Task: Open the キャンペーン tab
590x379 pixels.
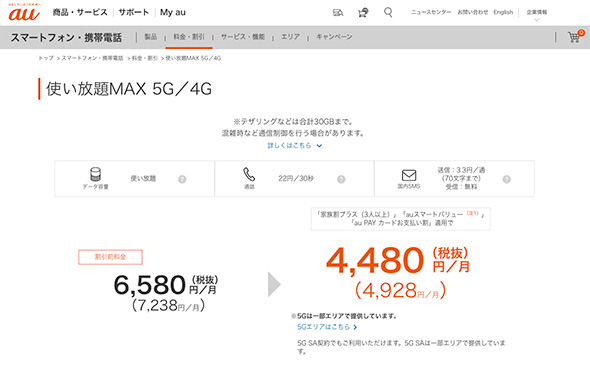Action: [x=334, y=37]
